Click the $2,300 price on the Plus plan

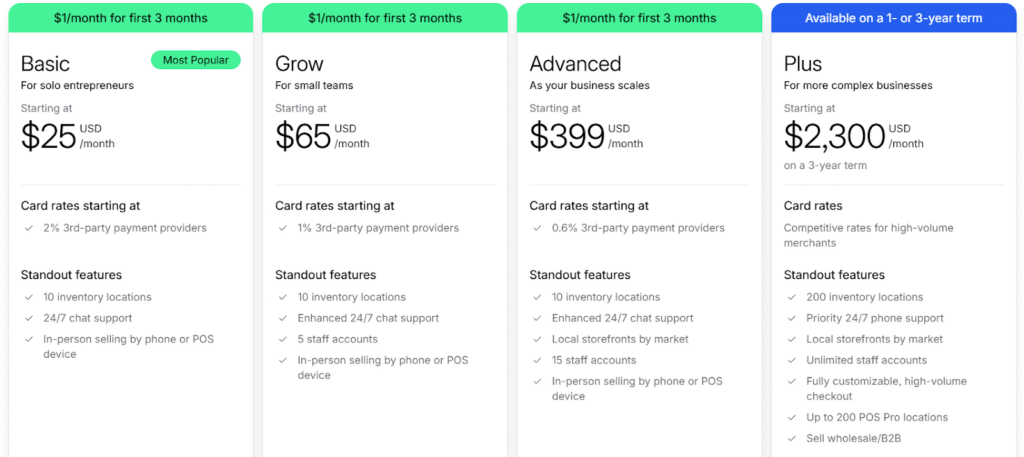pos(834,136)
